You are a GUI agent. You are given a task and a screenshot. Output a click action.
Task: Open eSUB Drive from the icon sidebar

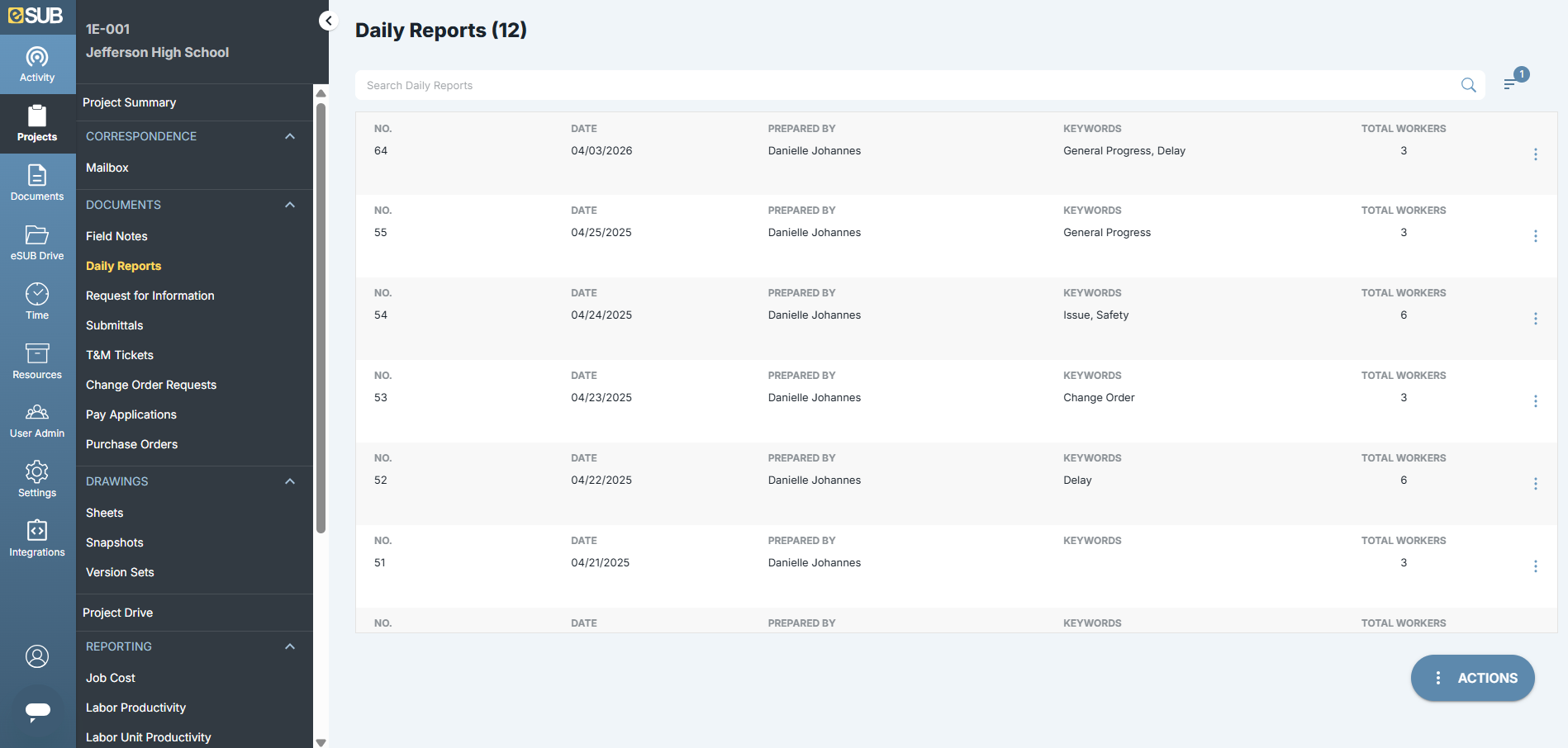[x=37, y=242]
